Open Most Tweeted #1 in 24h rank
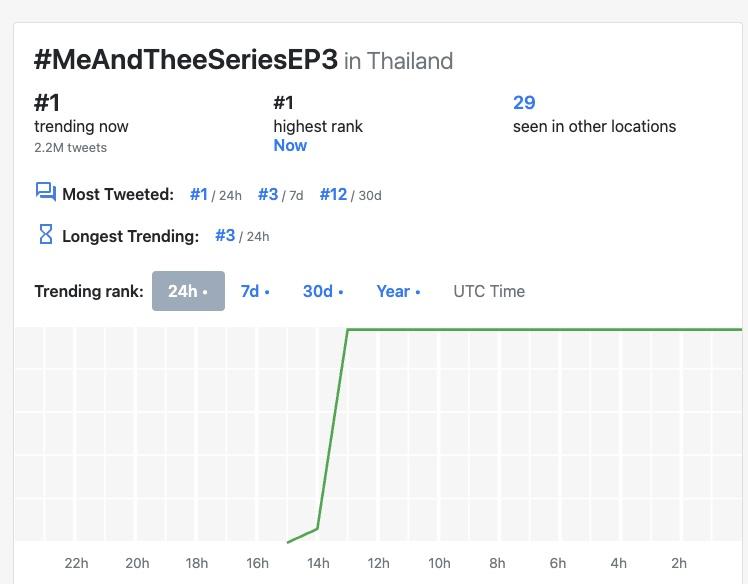Screen dimensions: 748x584 [x=199, y=194]
